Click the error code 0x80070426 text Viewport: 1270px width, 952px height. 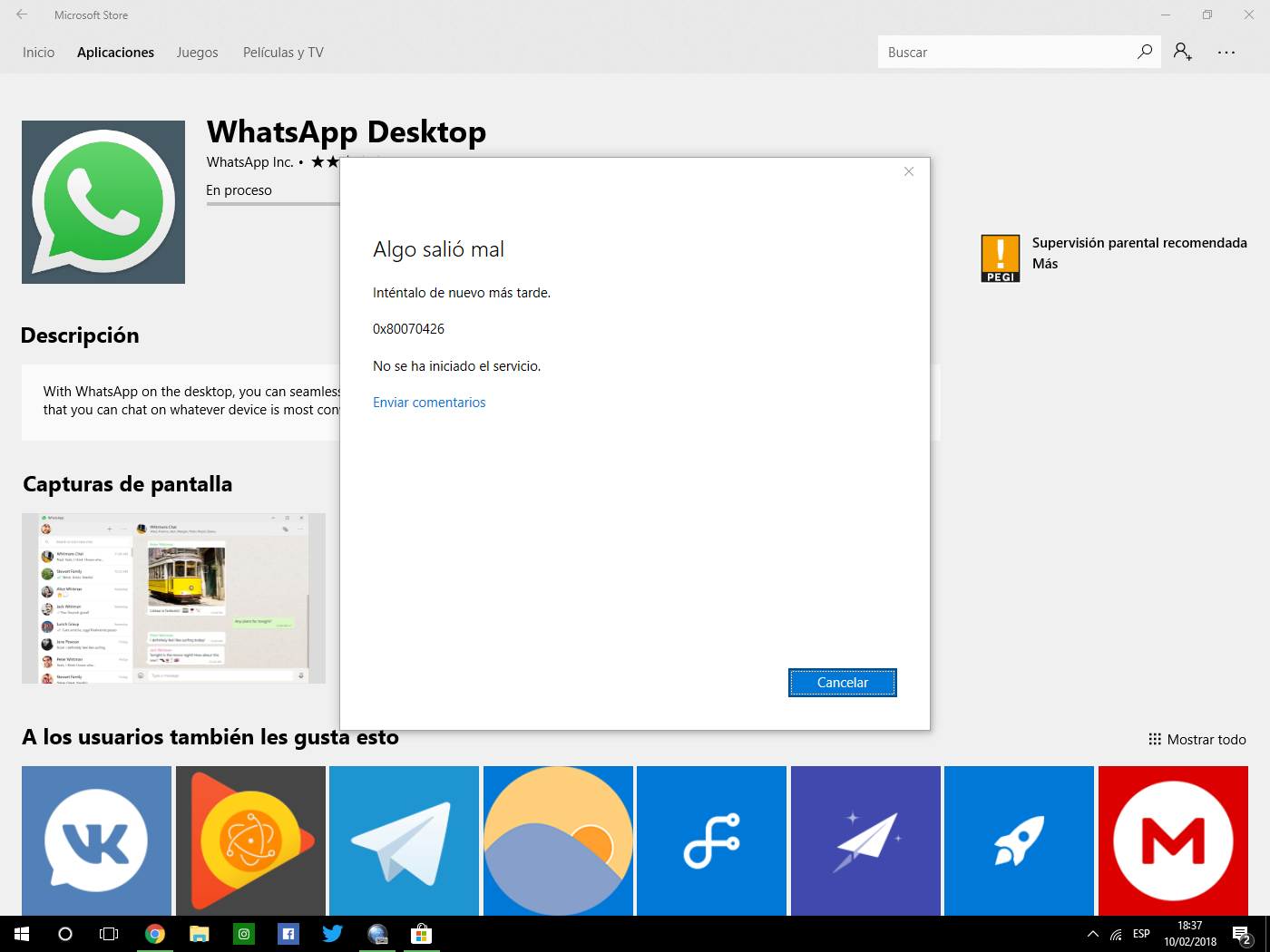point(408,329)
